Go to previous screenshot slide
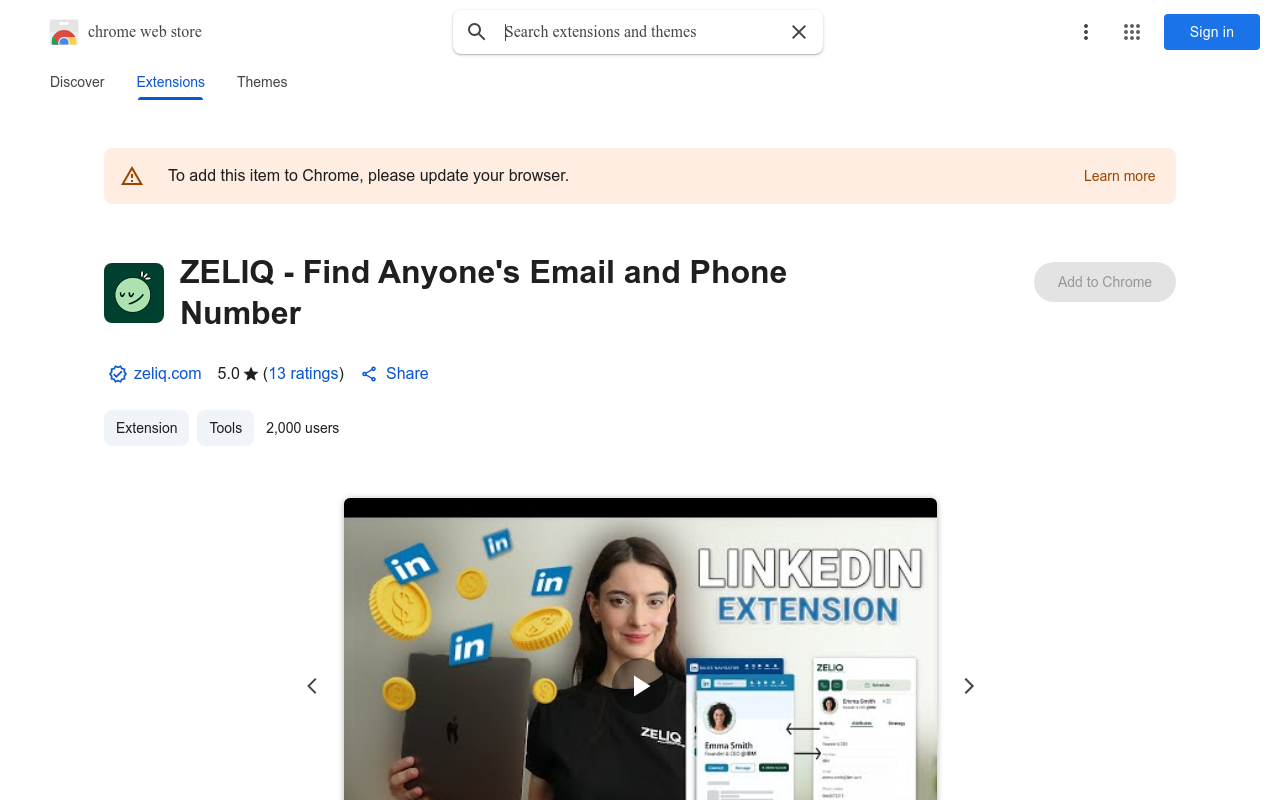The width and height of the screenshot is (1280, 800). click(x=312, y=686)
